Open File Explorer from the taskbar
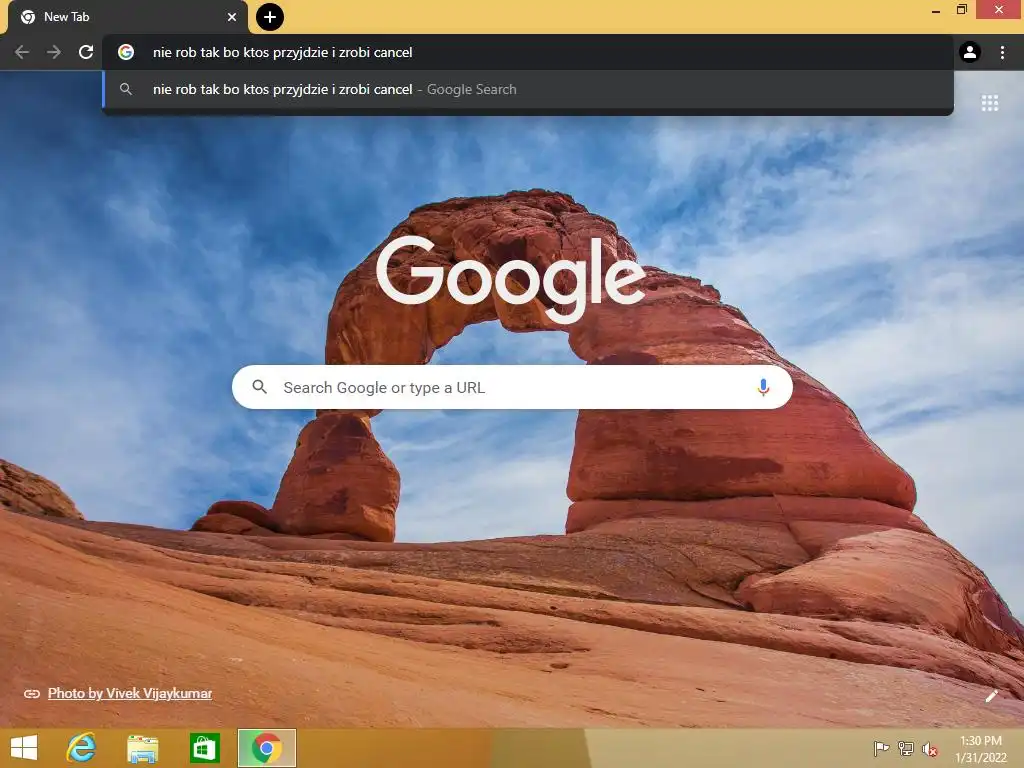This screenshot has width=1024, height=768. (142, 748)
